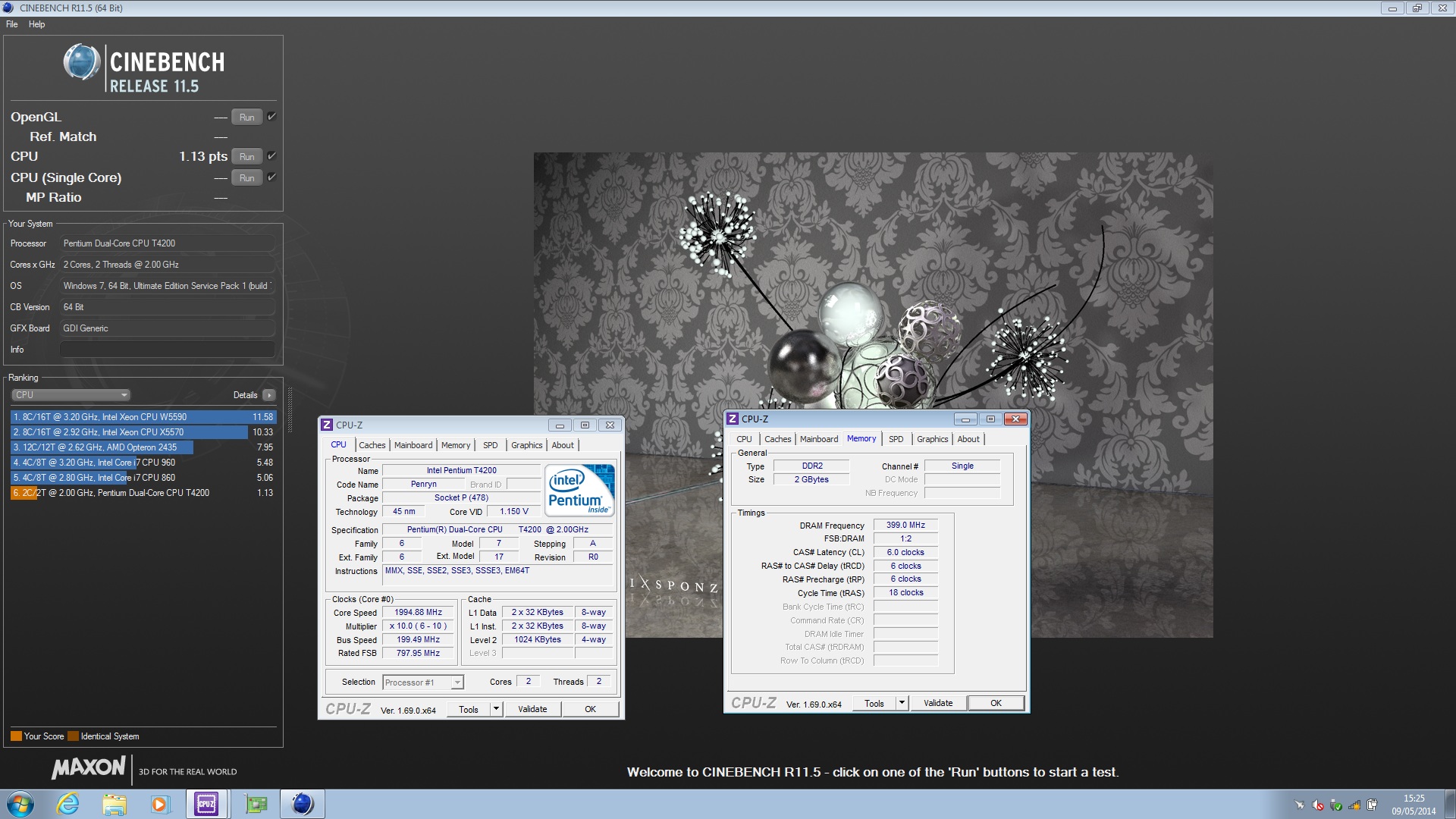
Task: Open Windows Media Player from the taskbar
Action: pos(159,804)
